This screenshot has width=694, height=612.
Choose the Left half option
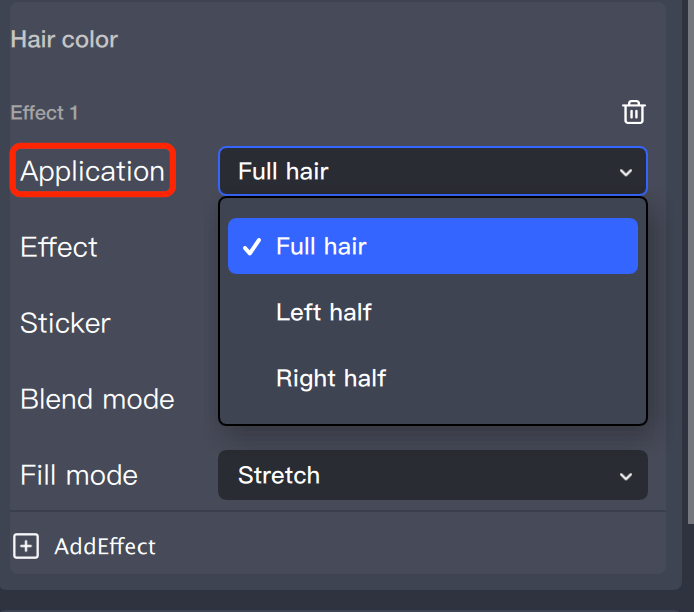pyautogui.click(x=324, y=312)
